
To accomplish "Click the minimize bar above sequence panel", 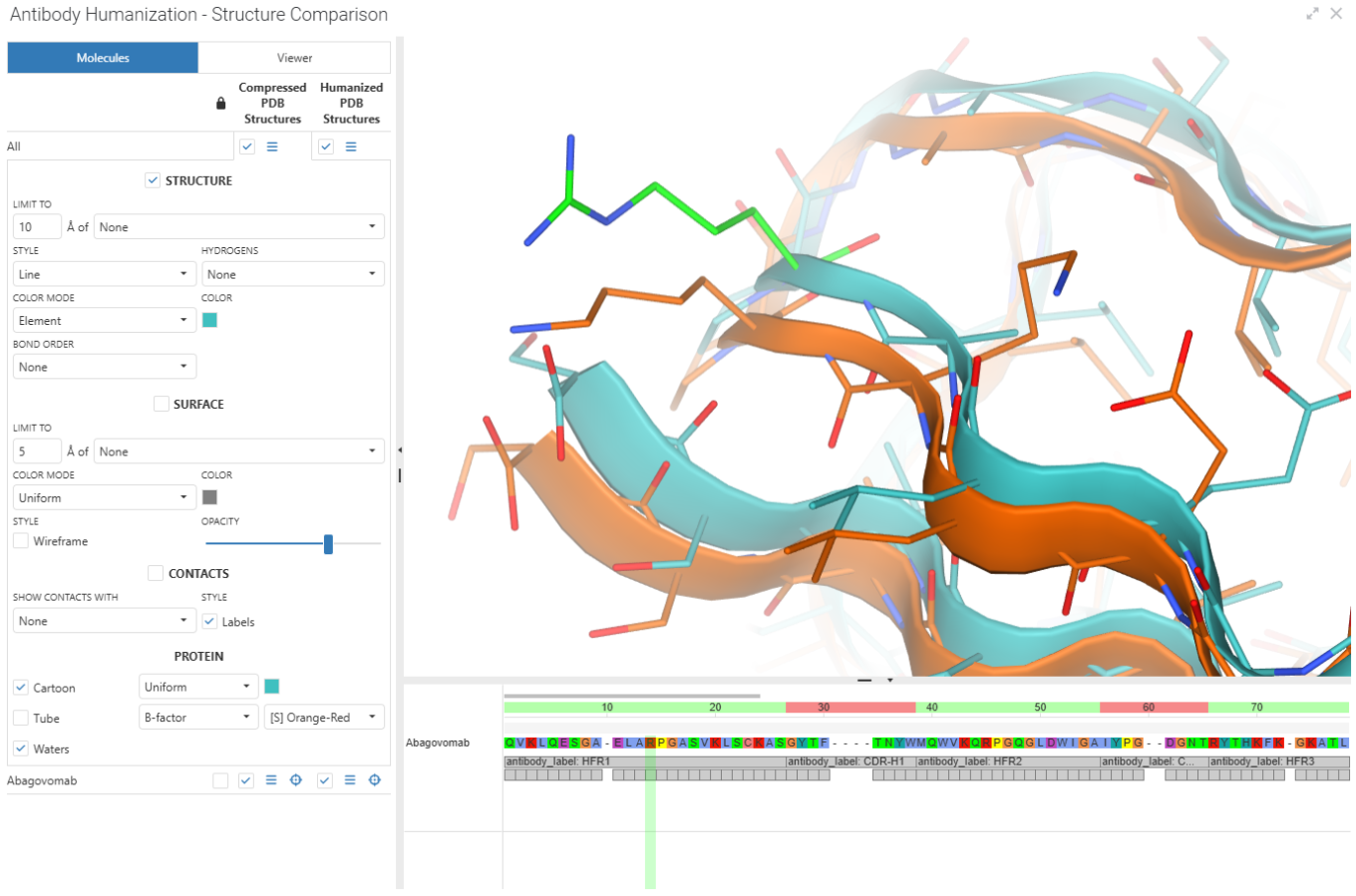I will tap(864, 681).
